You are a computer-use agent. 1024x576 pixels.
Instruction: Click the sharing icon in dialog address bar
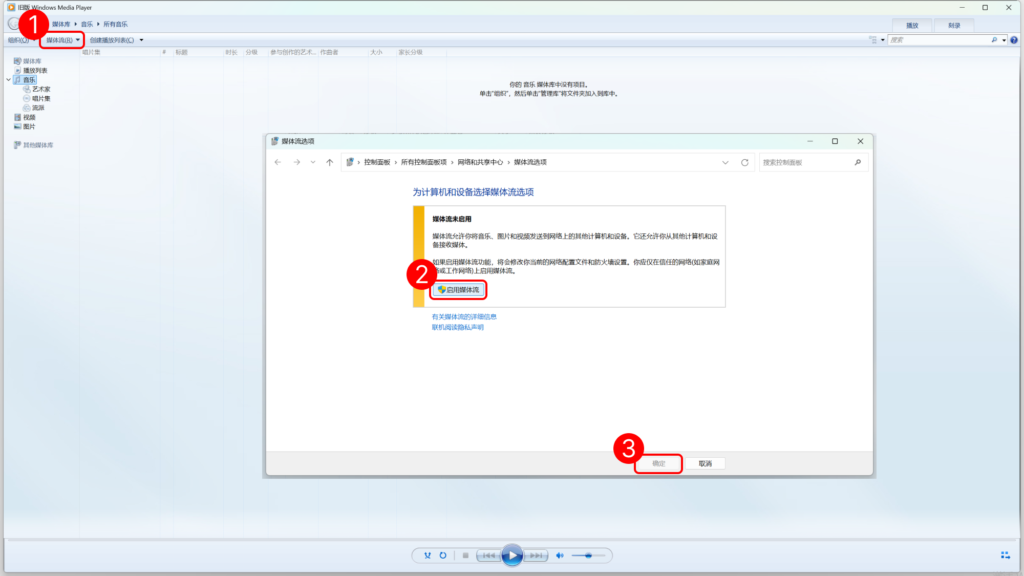click(x=350, y=162)
